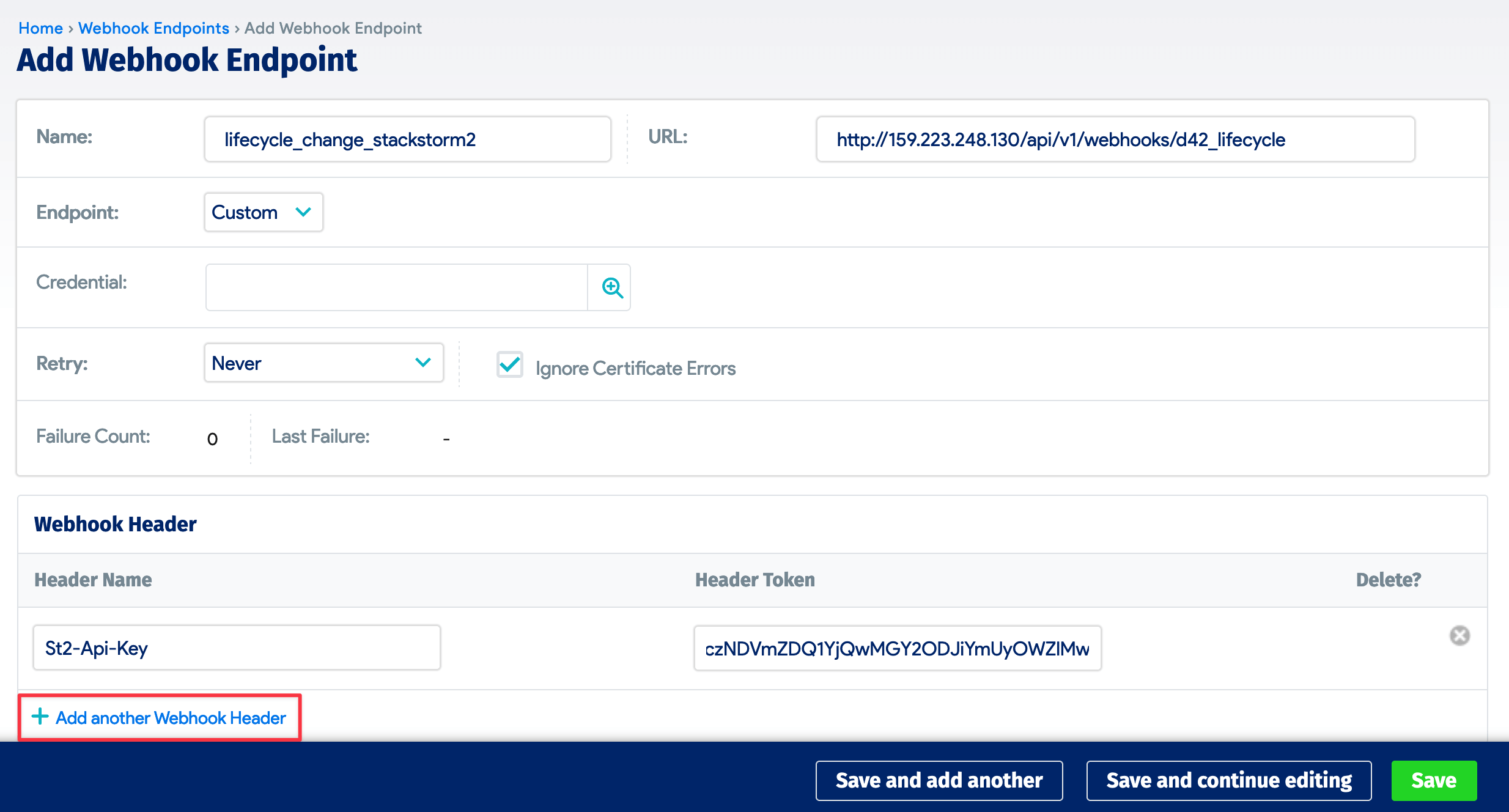The height and width of the screenshot is (812, 1509).
Task: Click the plus icon beside Add another Webhook Header
Action: [39, 717]
